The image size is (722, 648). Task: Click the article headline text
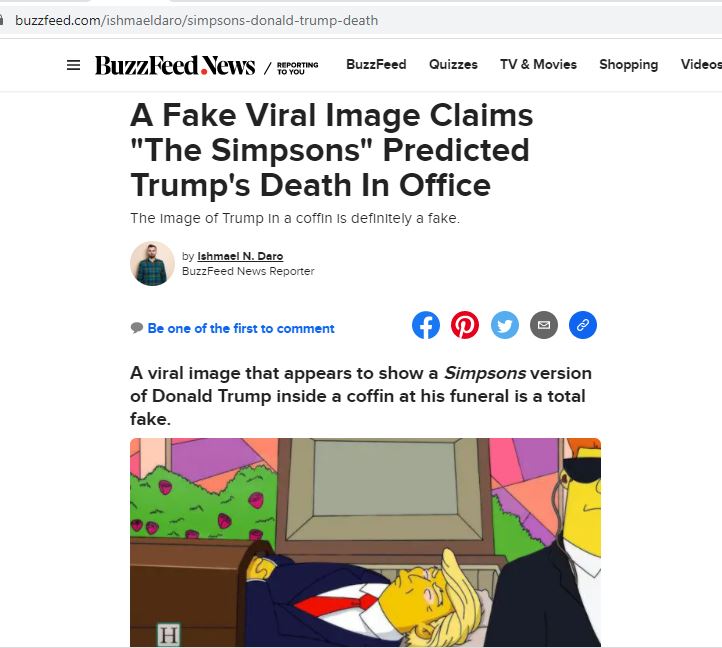coord(331,150)
